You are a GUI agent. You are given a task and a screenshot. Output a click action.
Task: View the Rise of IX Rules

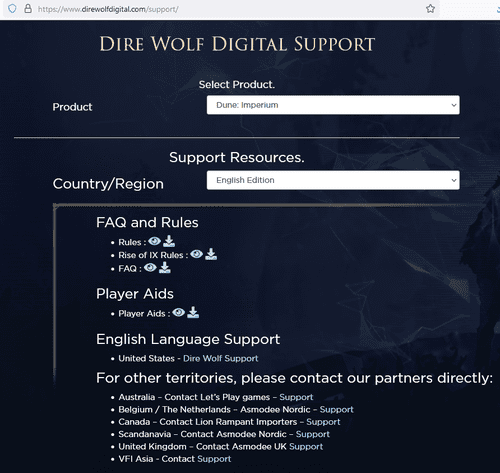(196, 254)
